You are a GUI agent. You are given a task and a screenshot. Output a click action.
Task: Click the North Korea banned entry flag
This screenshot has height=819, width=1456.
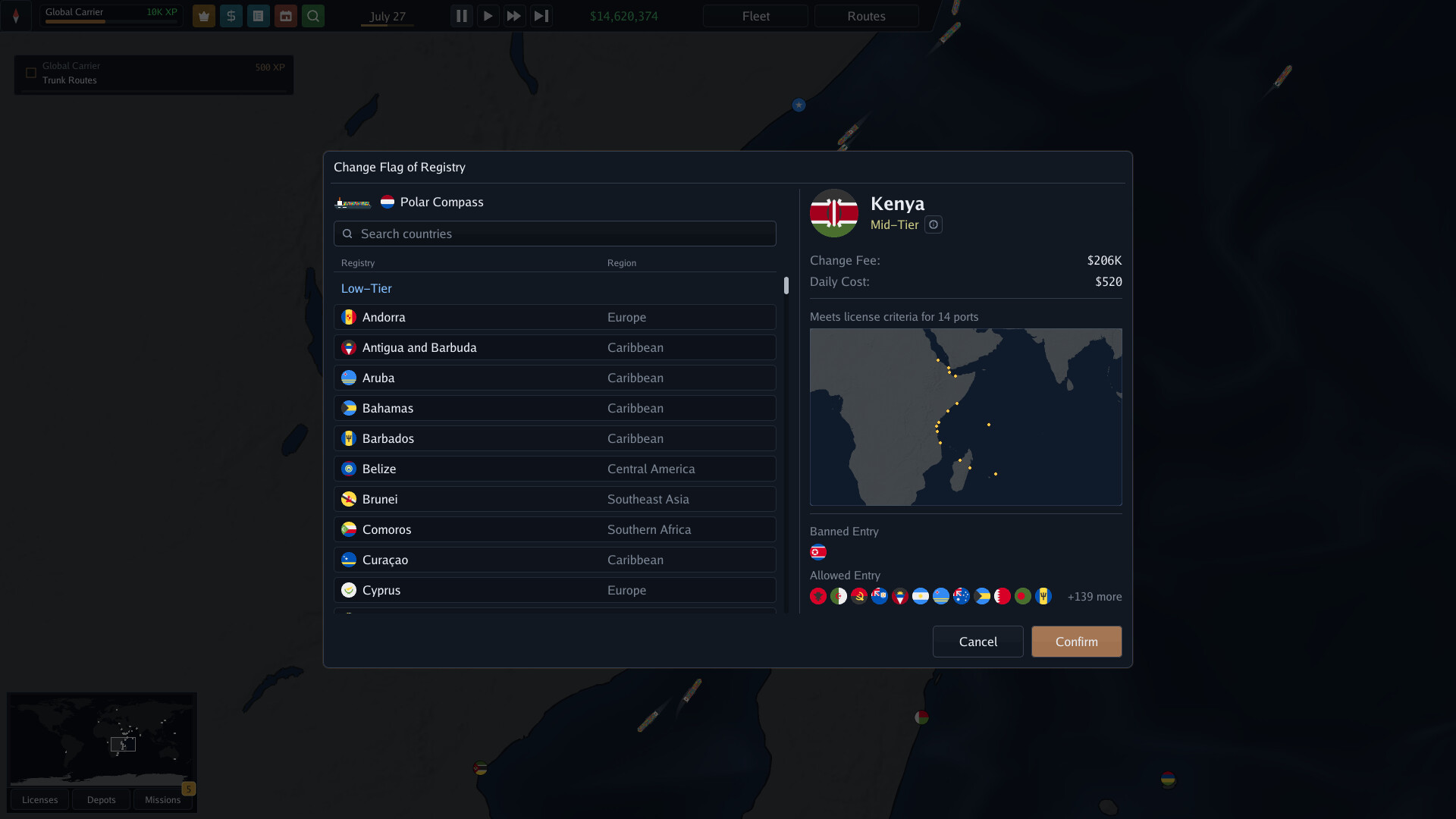pos(818,552)
